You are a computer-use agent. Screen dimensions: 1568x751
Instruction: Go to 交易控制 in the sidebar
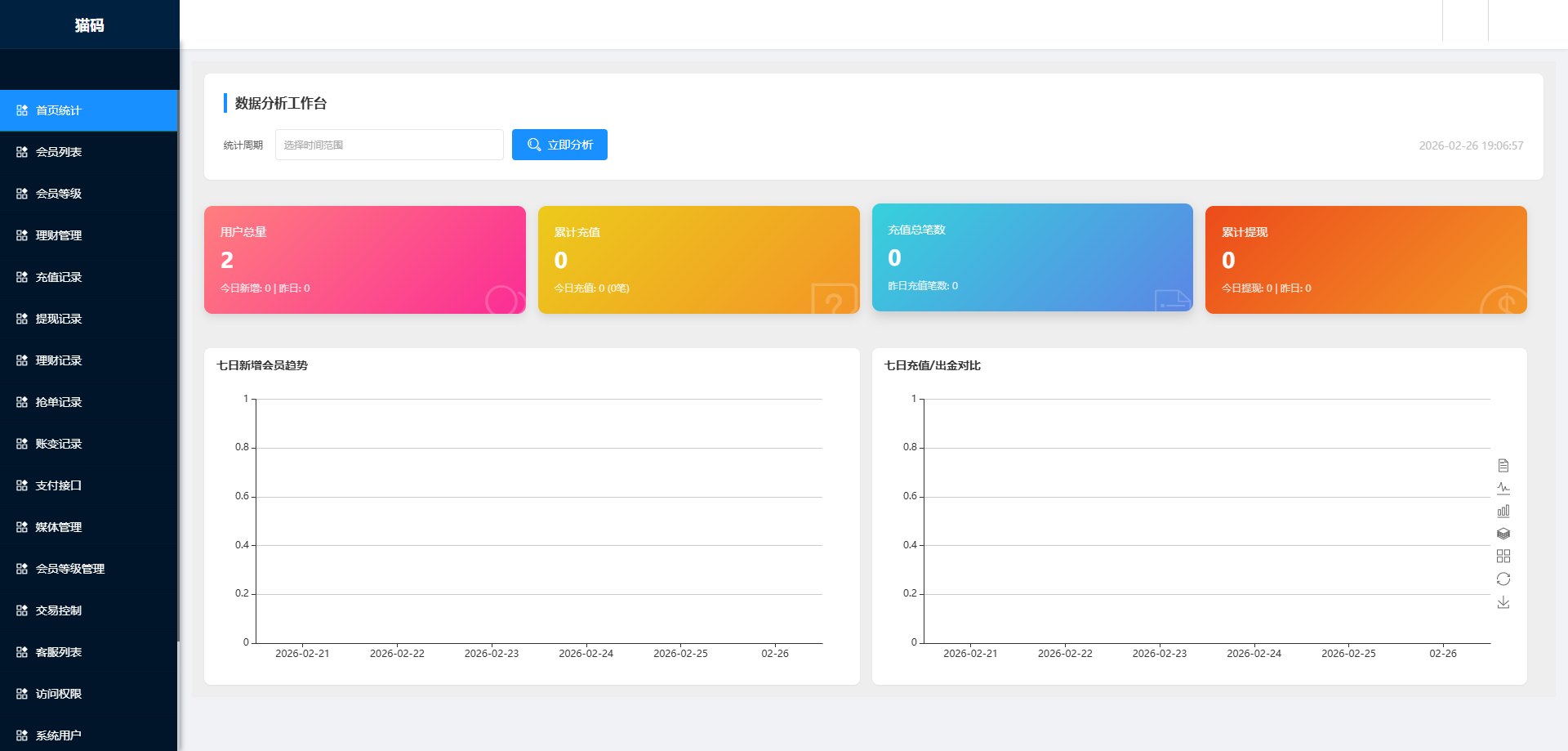[59, 610]
